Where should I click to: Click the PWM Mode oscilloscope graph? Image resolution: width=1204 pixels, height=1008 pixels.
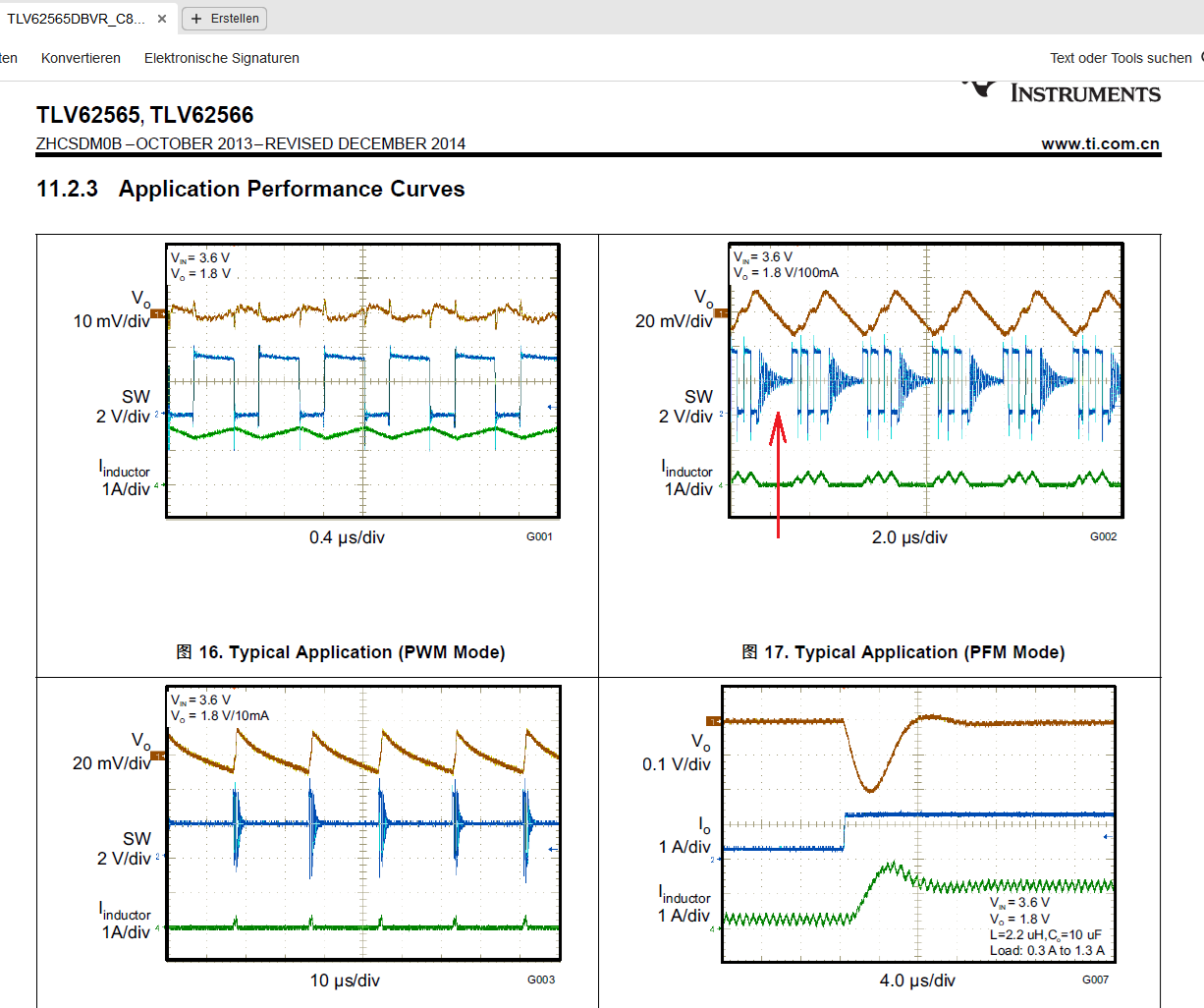362,380
